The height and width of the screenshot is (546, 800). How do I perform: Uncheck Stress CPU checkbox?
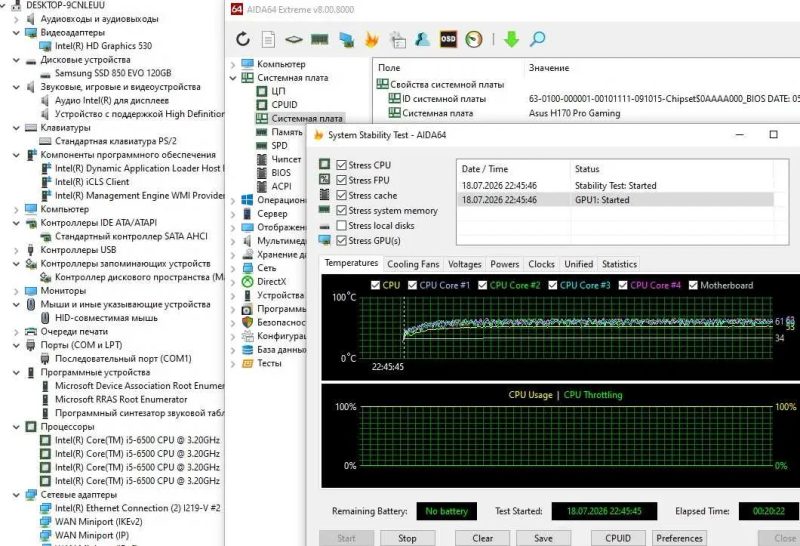[341, 165]
